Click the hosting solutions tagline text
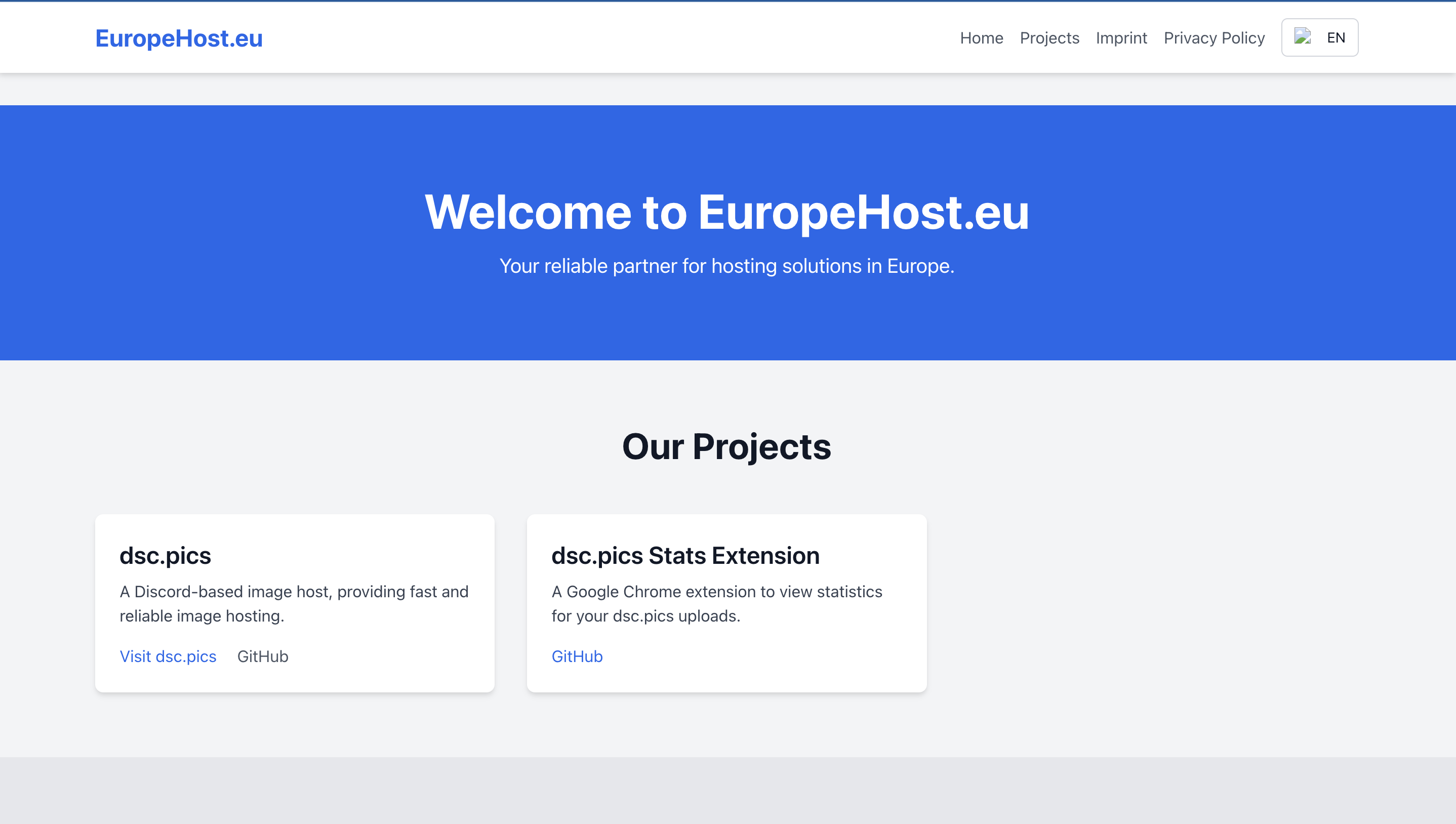Screen dimensions: 1456x824 click(x=727, y=265)
